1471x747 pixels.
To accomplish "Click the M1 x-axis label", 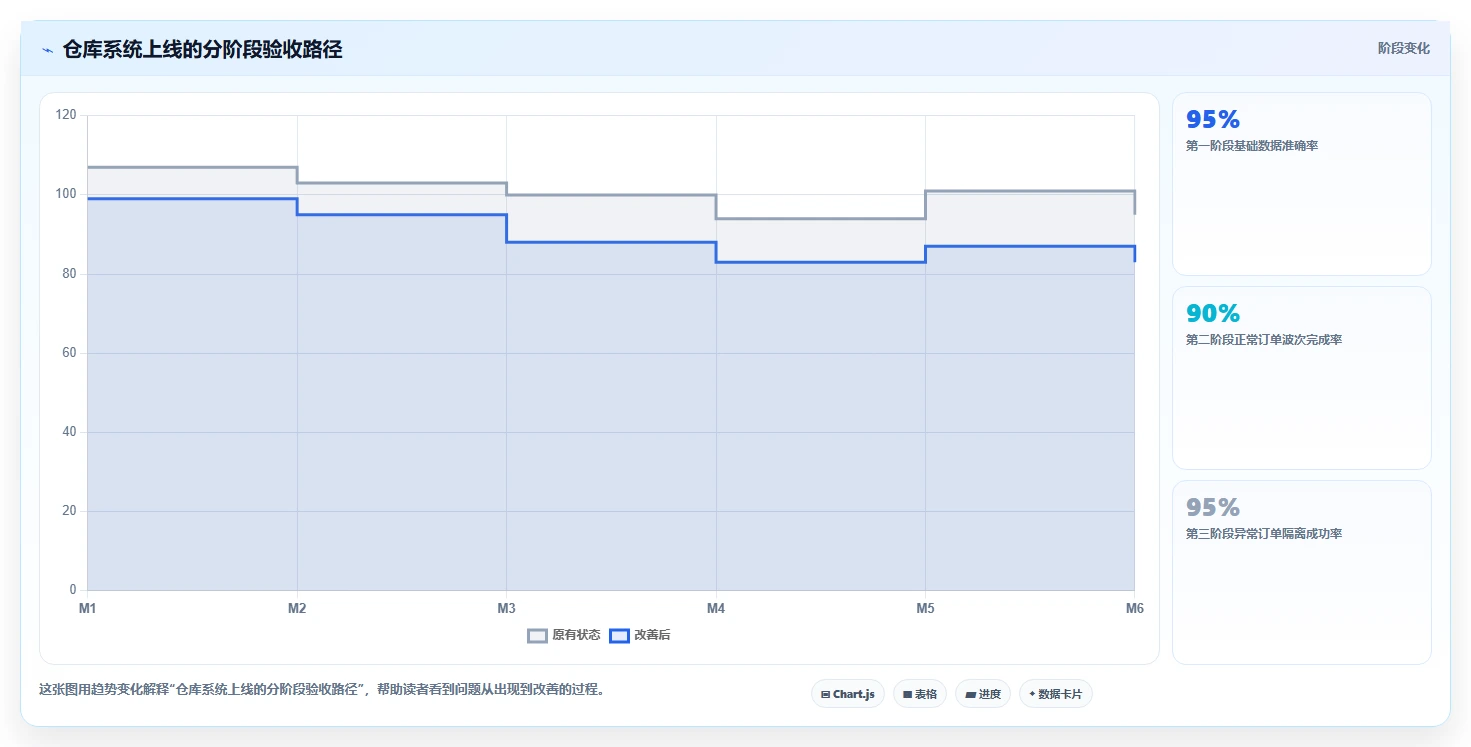I will [x=87, y=608].
